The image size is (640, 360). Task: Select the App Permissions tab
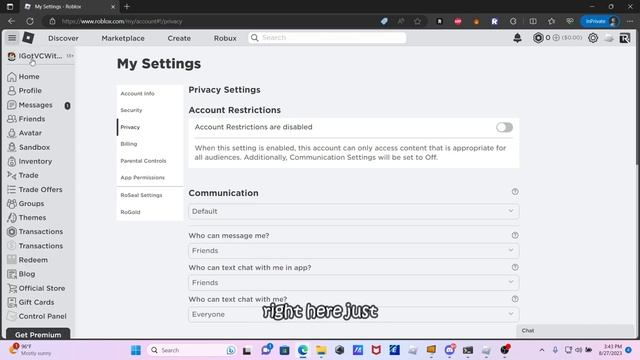[142, 178]
